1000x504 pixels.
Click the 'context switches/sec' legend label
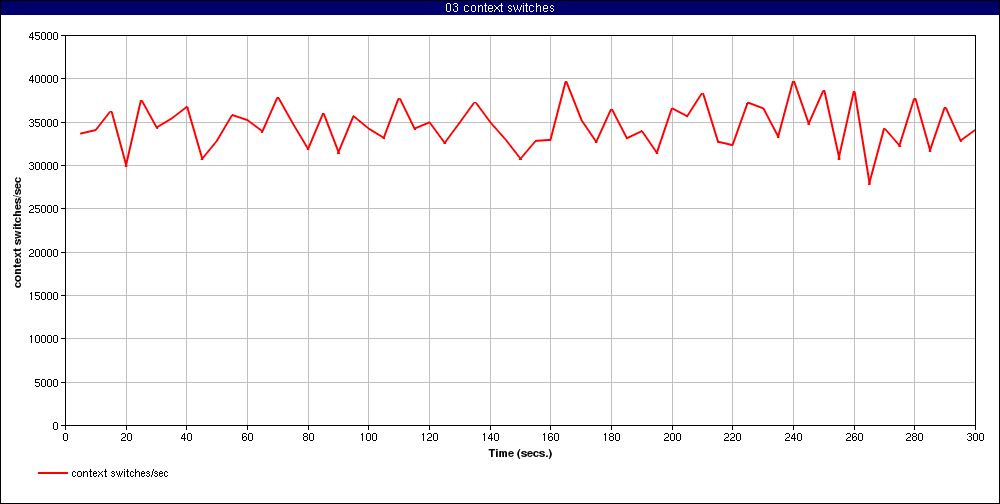[x=120, y=473]
